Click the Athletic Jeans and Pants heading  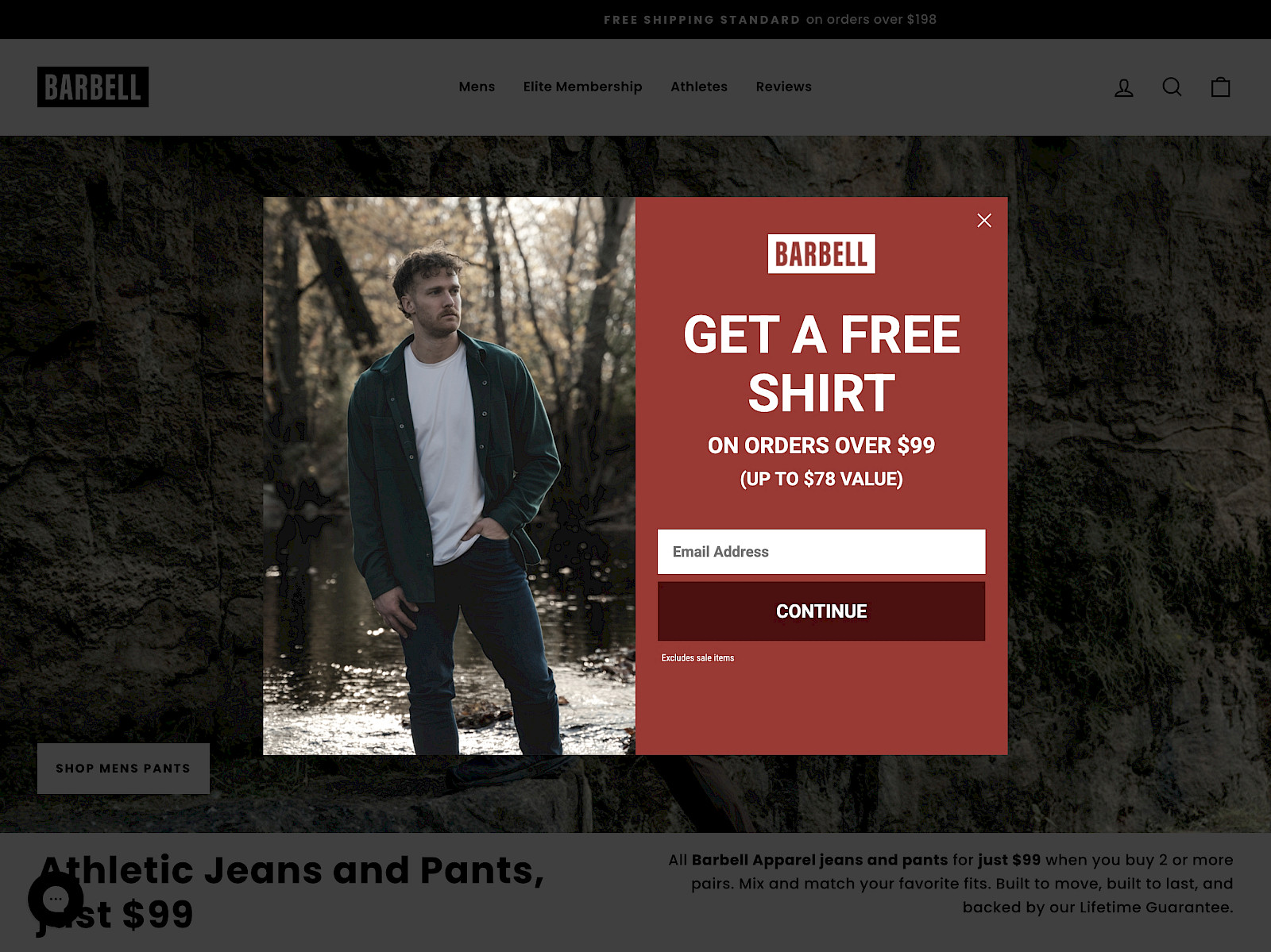(292, 892)
